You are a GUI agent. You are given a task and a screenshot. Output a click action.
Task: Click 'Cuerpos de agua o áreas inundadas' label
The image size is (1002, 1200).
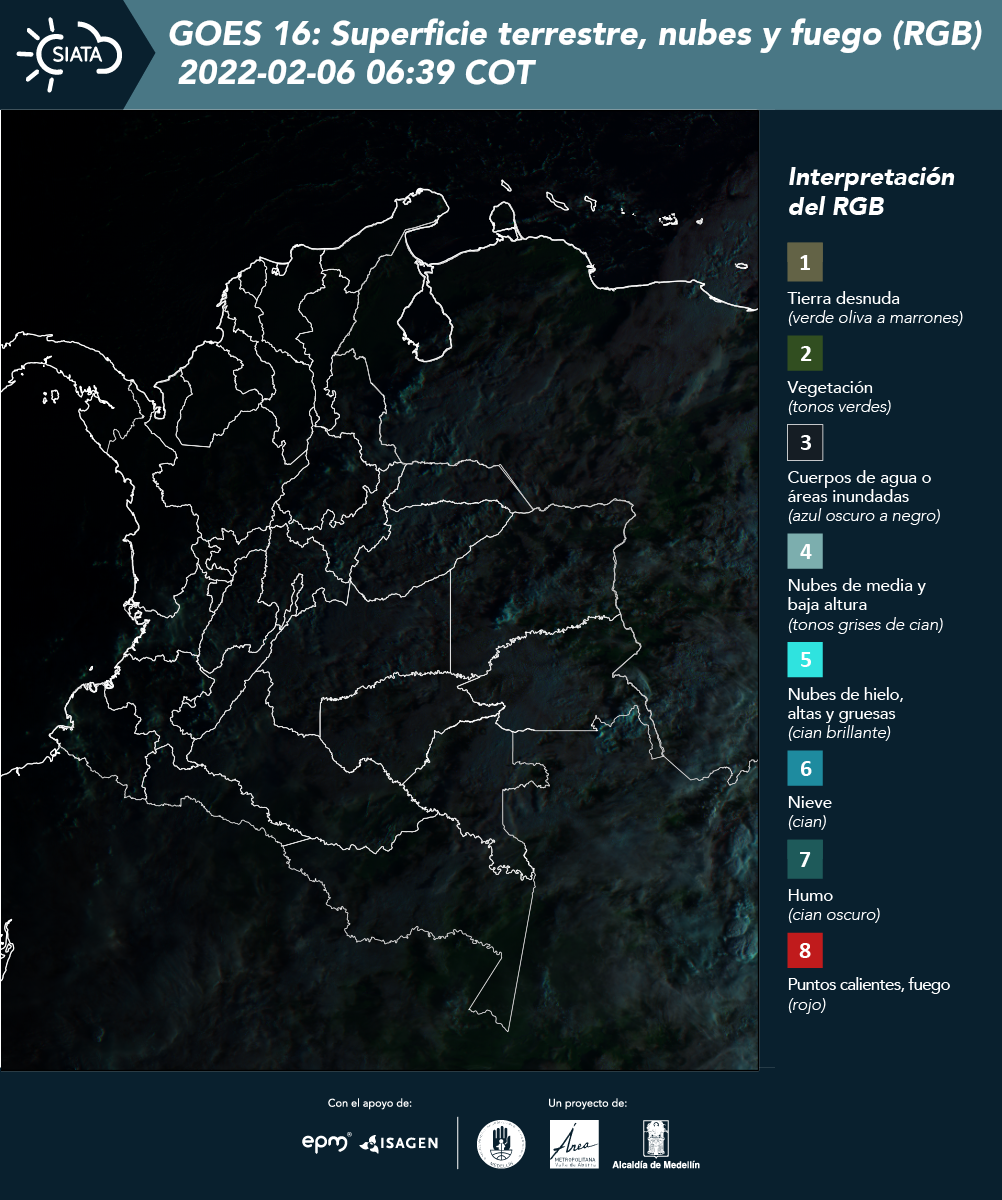[x=859, y=487]
